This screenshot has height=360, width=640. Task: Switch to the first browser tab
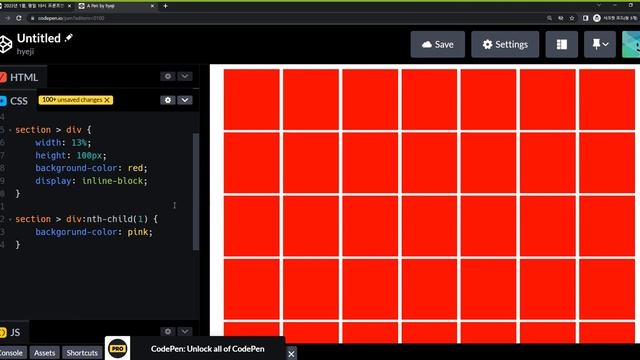[x=35, y=6]
